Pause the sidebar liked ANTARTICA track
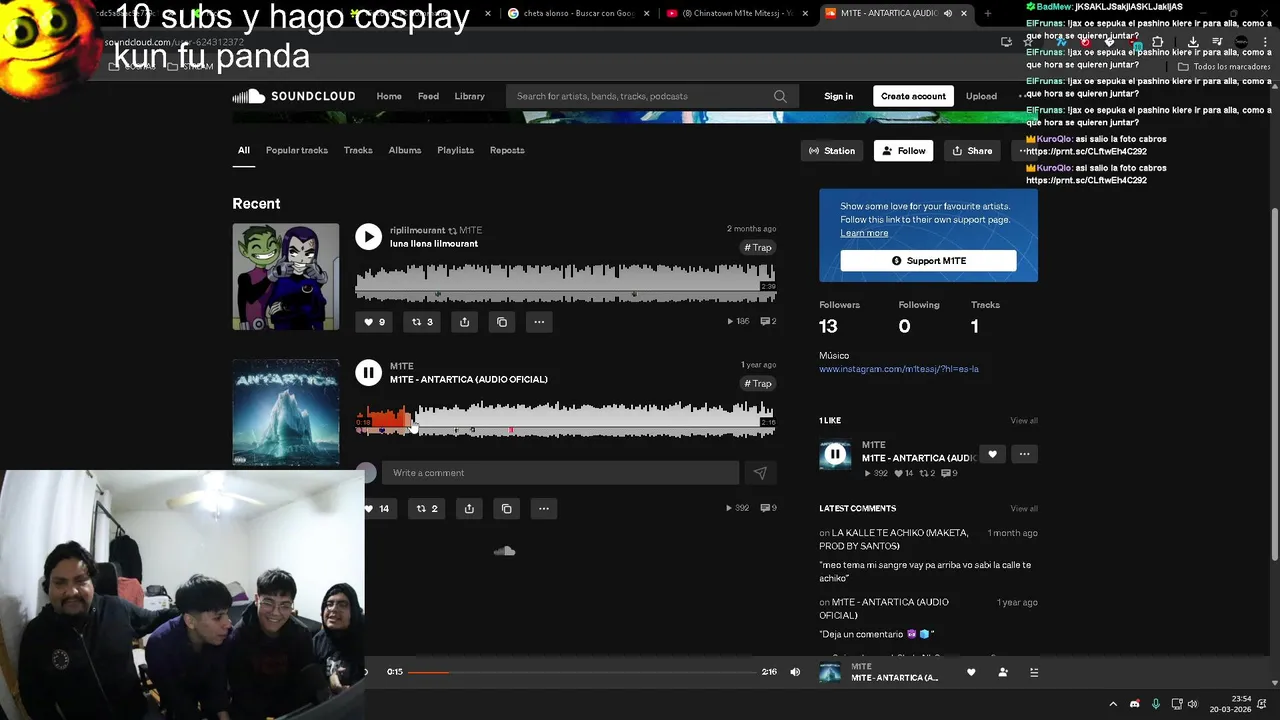 point(835,455)
